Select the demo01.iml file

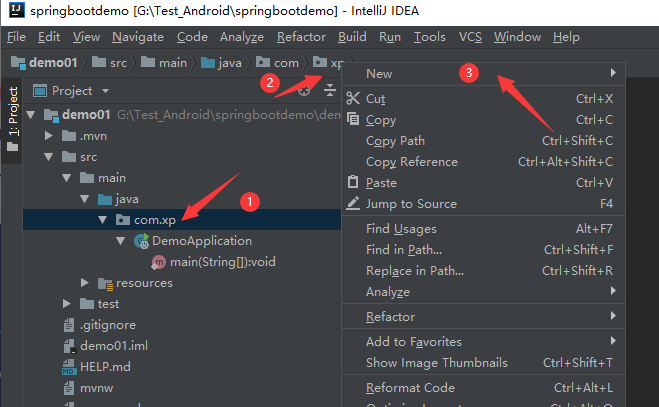(114, 346)
